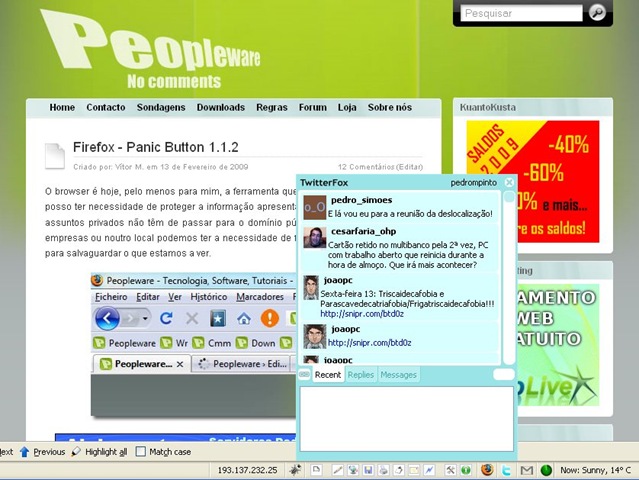Click the Firefox logo icon in status bar

pyautogui.click(x=487, y=470)
